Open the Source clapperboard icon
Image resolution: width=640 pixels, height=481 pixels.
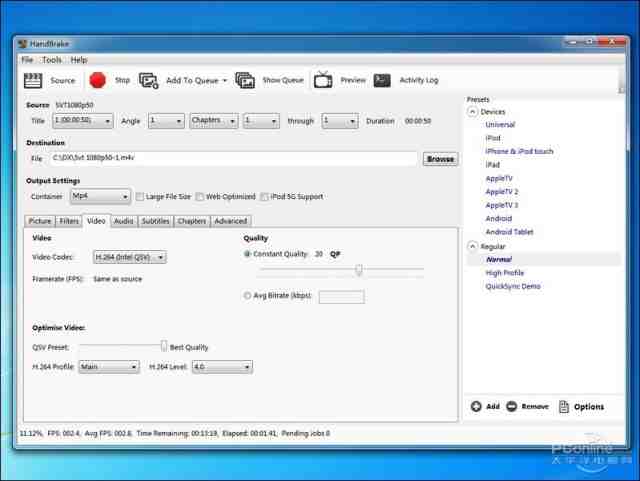click(x=33, y=80)
